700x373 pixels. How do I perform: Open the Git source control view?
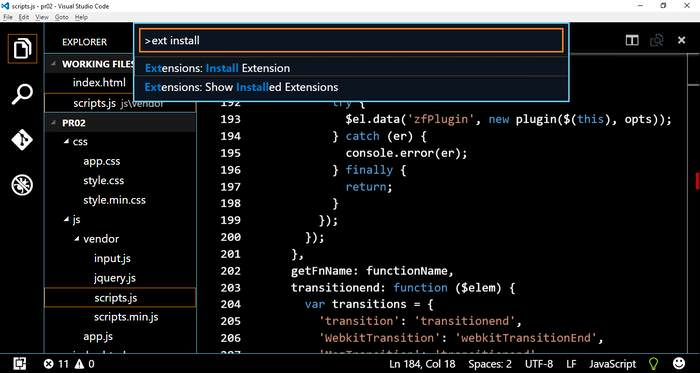(x=22, y=140)
